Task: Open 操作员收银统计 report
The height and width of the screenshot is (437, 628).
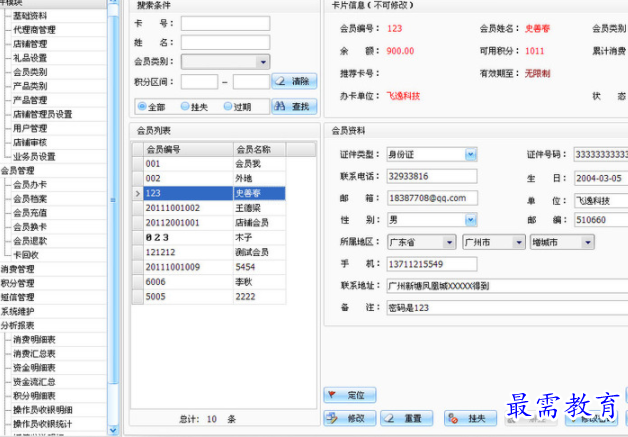Action: pos(42,424)
